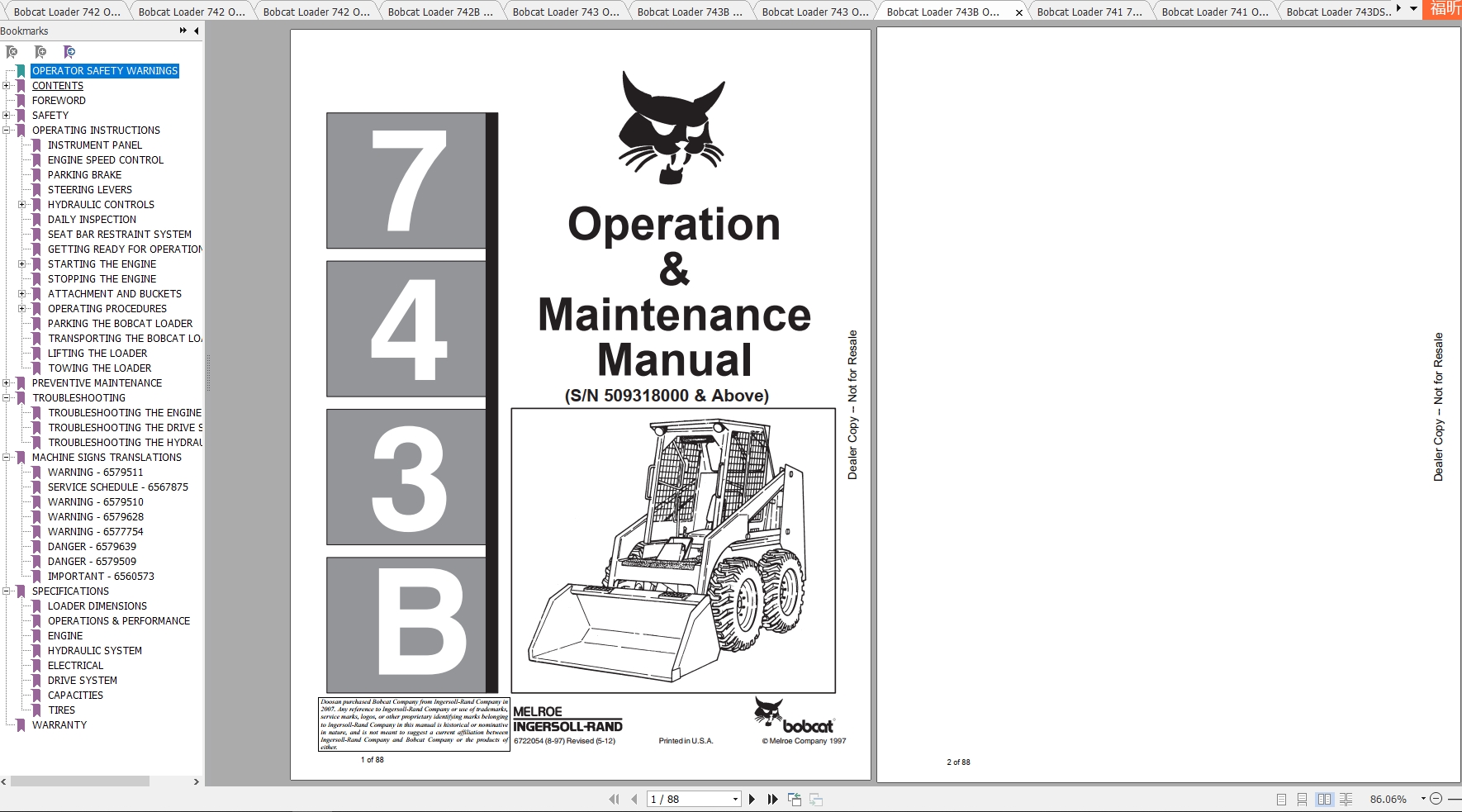Jump to the last page with skip-forward control

(772, 799)
